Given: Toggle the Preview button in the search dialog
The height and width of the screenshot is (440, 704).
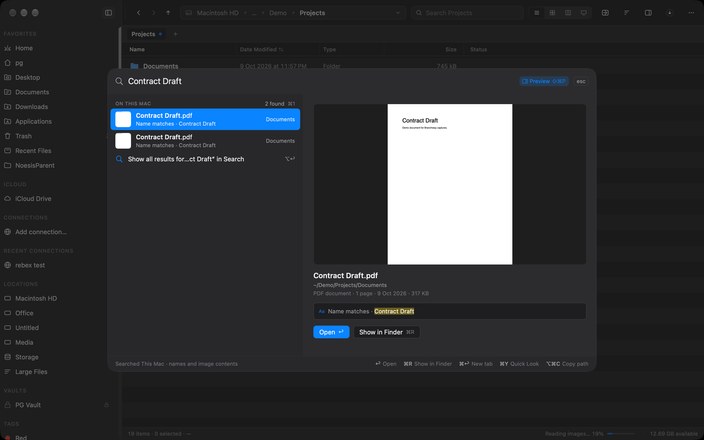Looking at the screenshot, I should point(544,81).
